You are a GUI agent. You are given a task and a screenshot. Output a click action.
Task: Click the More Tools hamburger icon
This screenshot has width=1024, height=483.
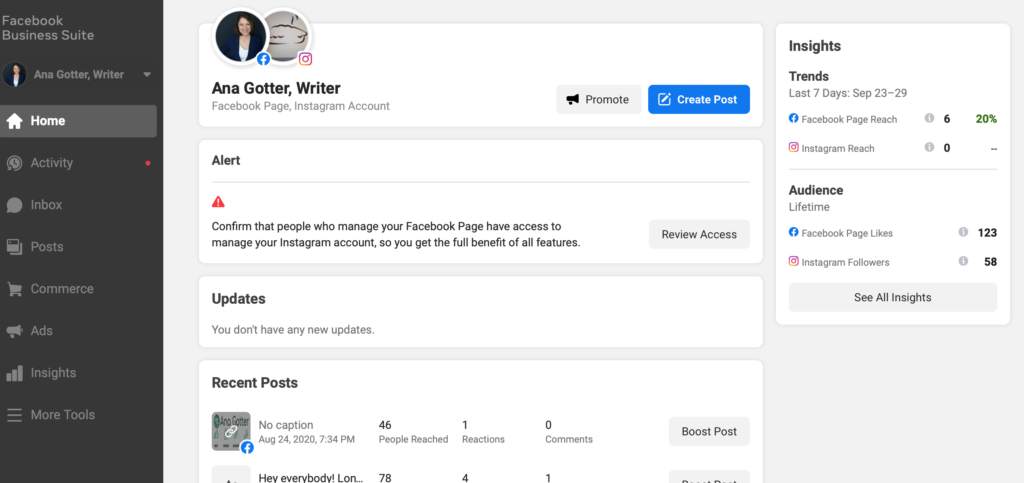pos(14,415)
